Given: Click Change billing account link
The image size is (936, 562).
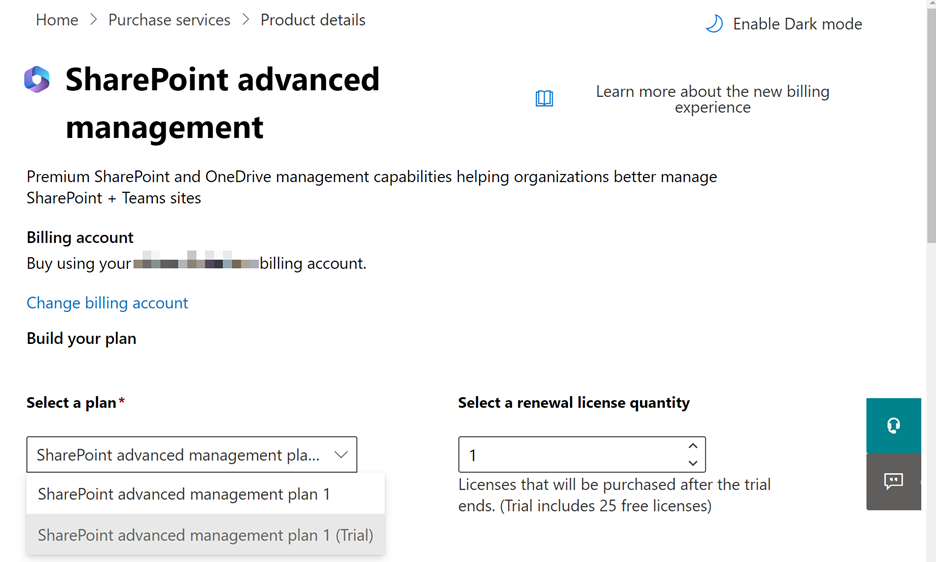Looking at the screenshot, I should [x=107, y=303].
